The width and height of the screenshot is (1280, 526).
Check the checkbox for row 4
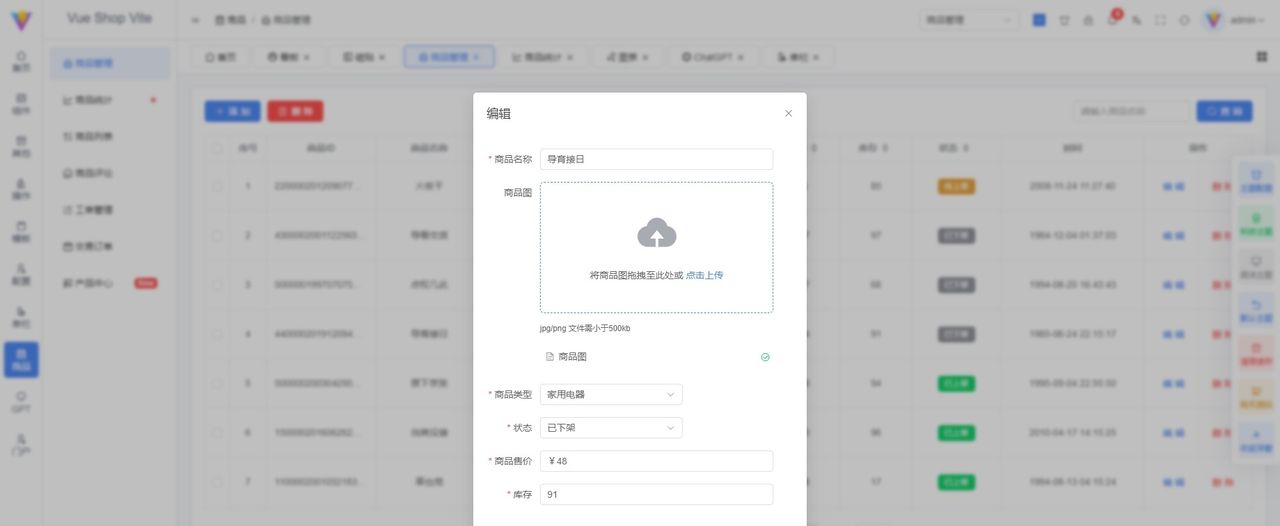click(217, 334)
